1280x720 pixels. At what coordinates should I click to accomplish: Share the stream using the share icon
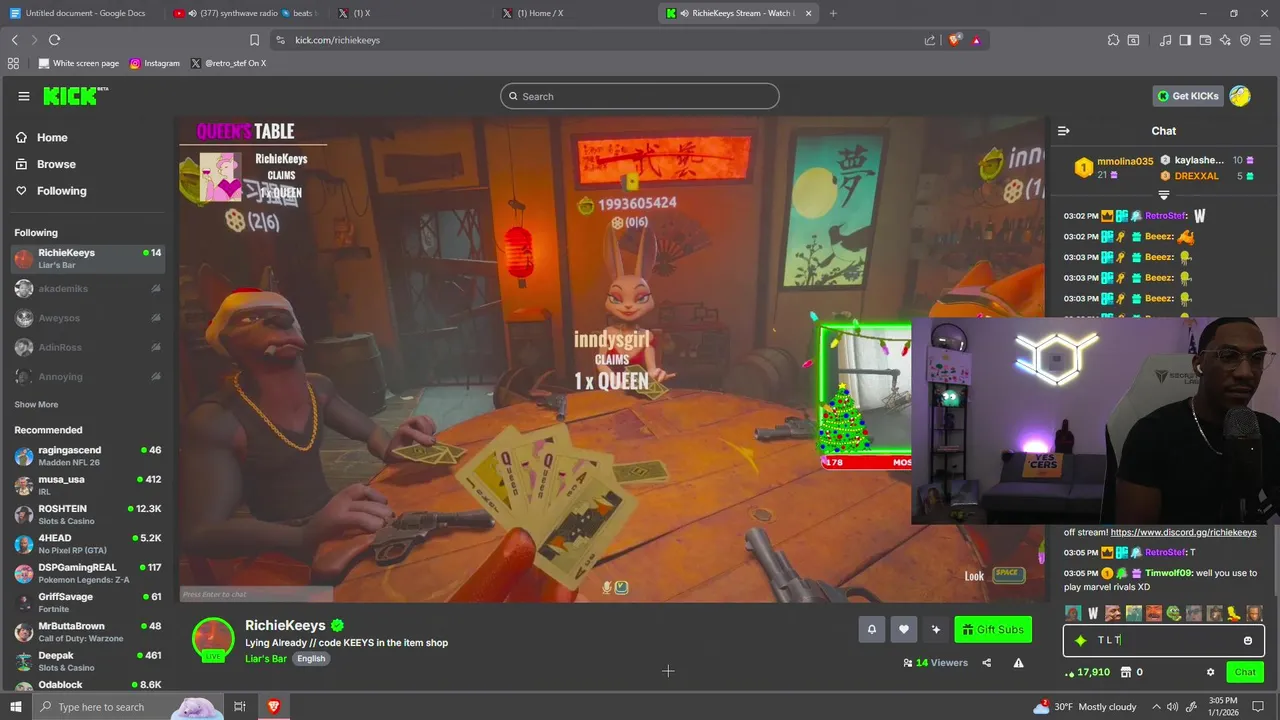coord(987,662)
